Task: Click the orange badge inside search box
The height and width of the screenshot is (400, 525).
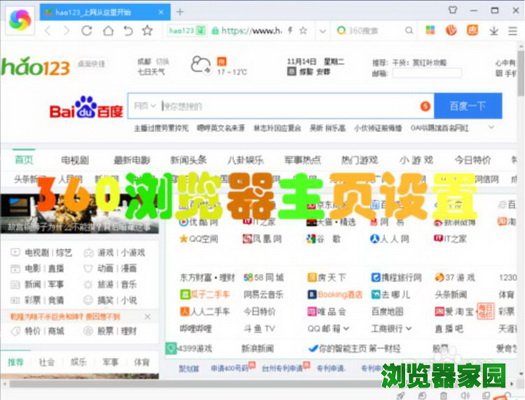Action: point(425,106)
